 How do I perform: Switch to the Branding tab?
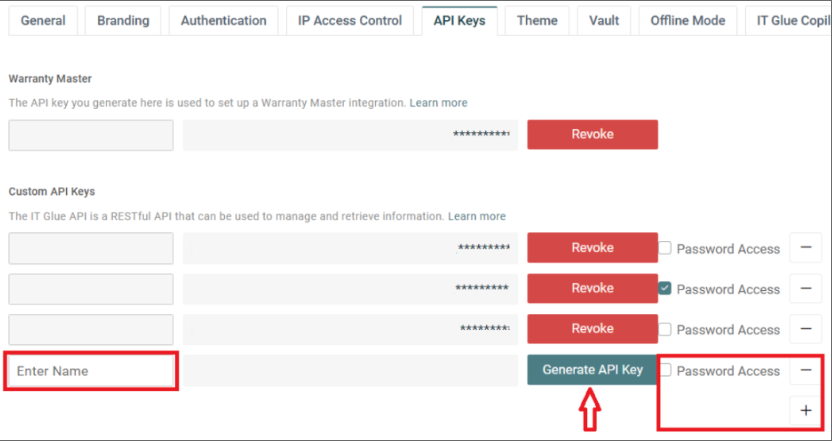pyautogui.click(x=123, y=21)
